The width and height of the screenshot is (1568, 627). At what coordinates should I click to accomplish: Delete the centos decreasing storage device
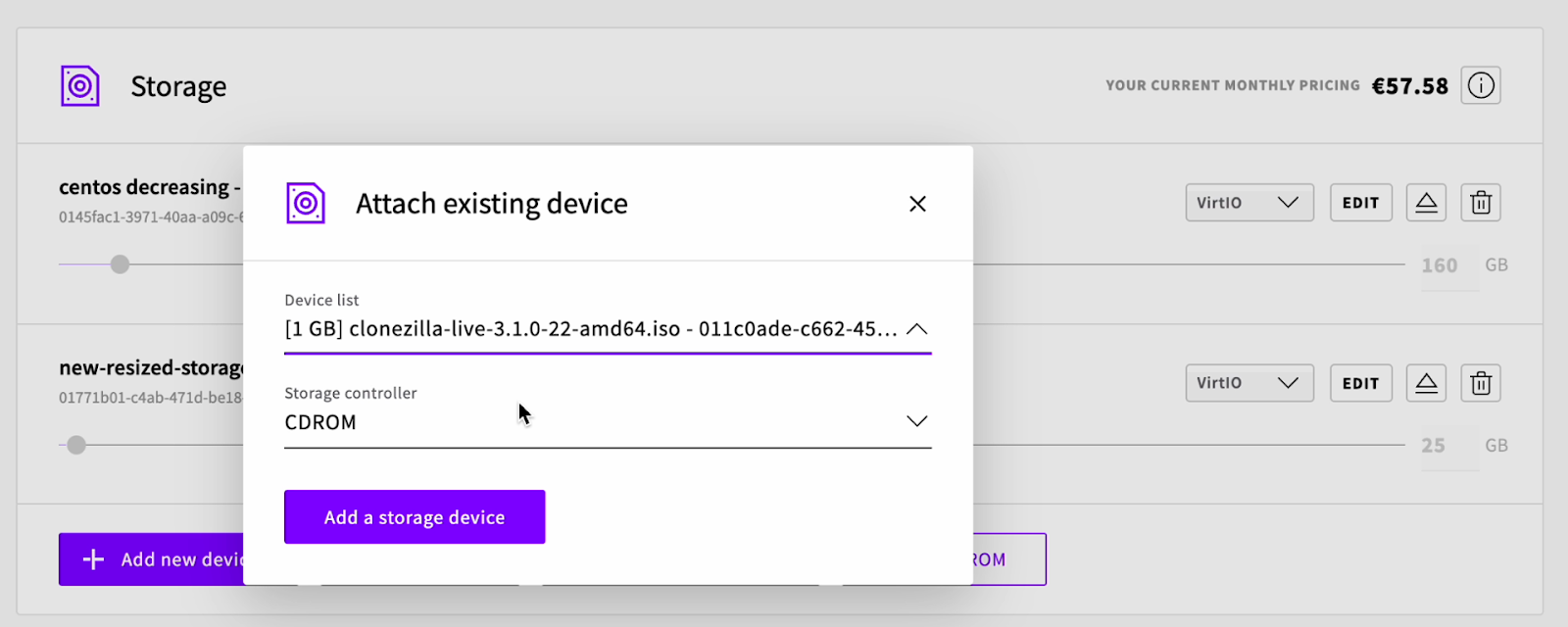coord(1481,203)
